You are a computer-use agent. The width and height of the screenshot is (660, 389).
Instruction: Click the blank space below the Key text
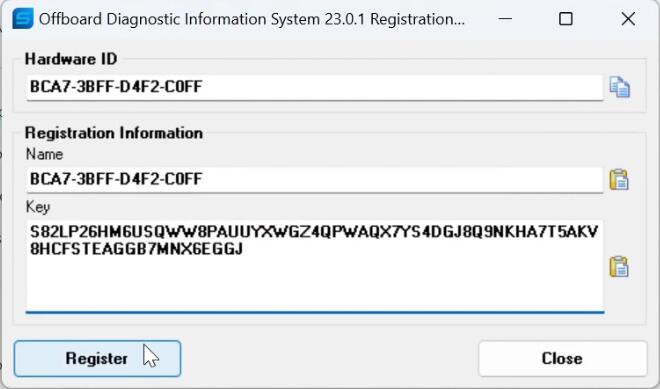coord(314,284)
